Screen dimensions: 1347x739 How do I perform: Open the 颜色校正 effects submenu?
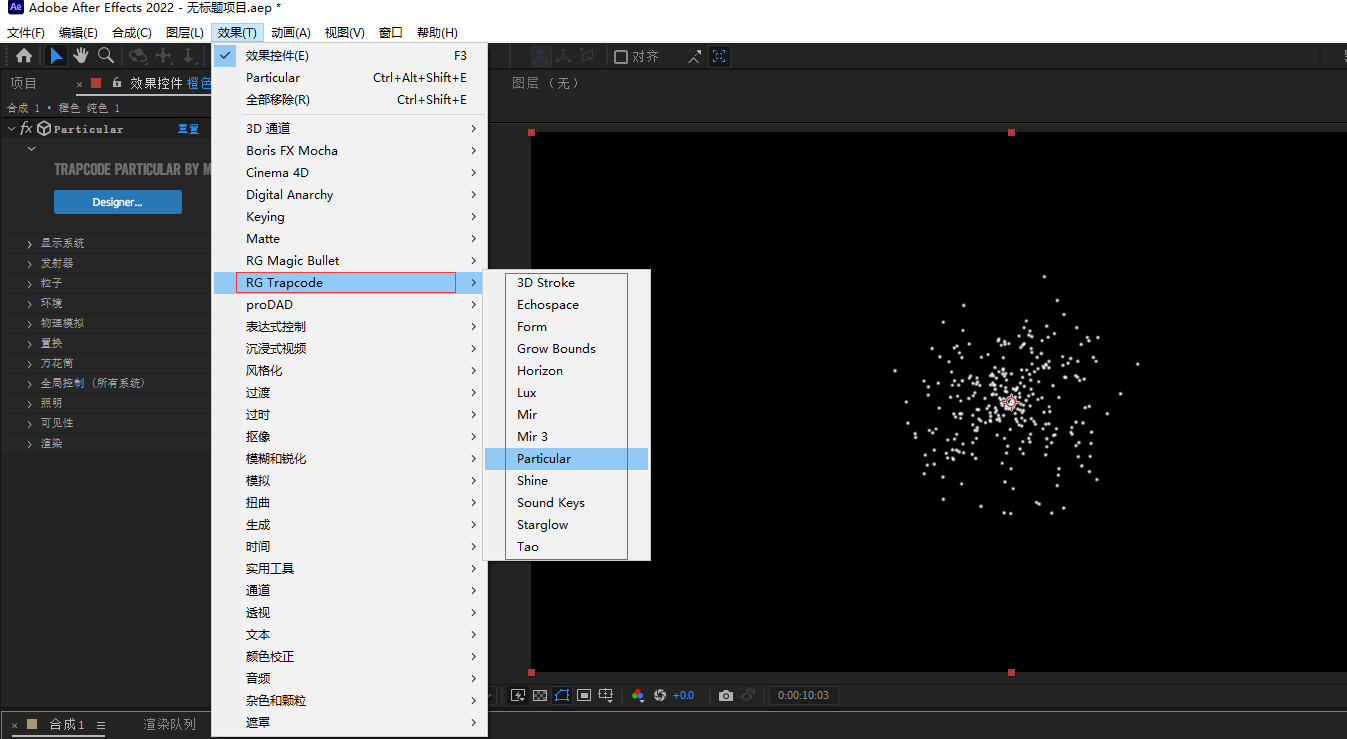349,657
